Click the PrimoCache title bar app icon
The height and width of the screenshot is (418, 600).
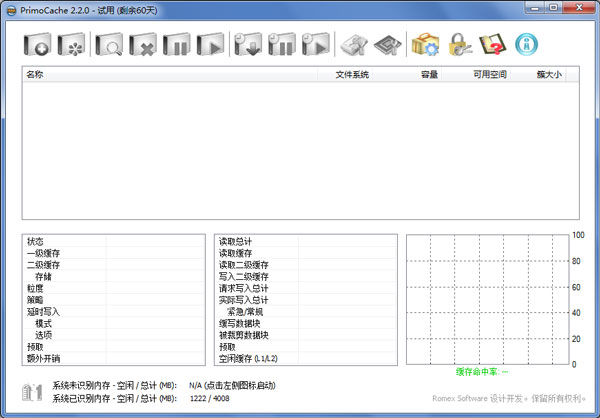coord(12,10)
